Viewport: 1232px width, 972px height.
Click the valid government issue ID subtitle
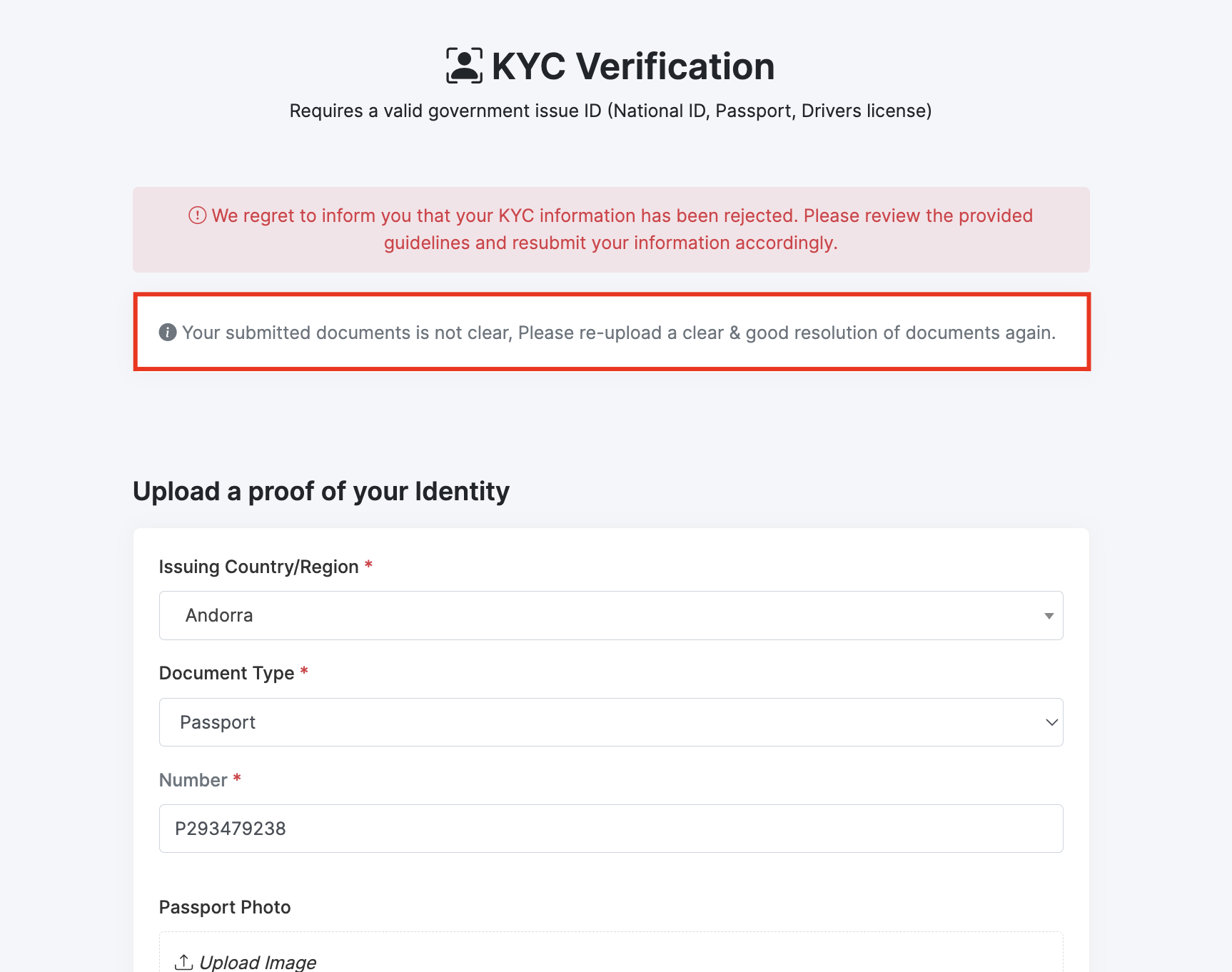(610, 111)
